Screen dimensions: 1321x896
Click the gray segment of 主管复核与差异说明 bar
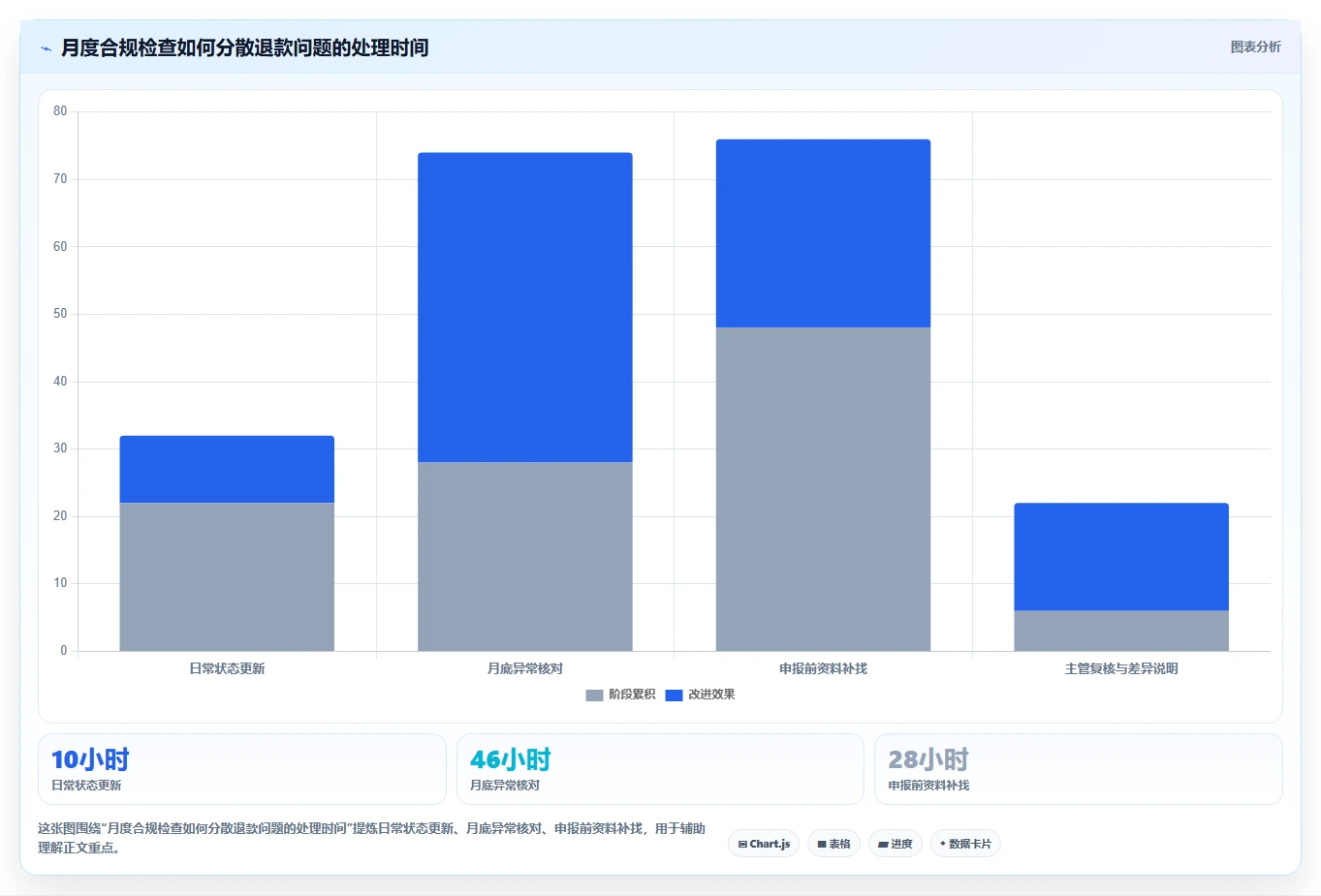1121,631
